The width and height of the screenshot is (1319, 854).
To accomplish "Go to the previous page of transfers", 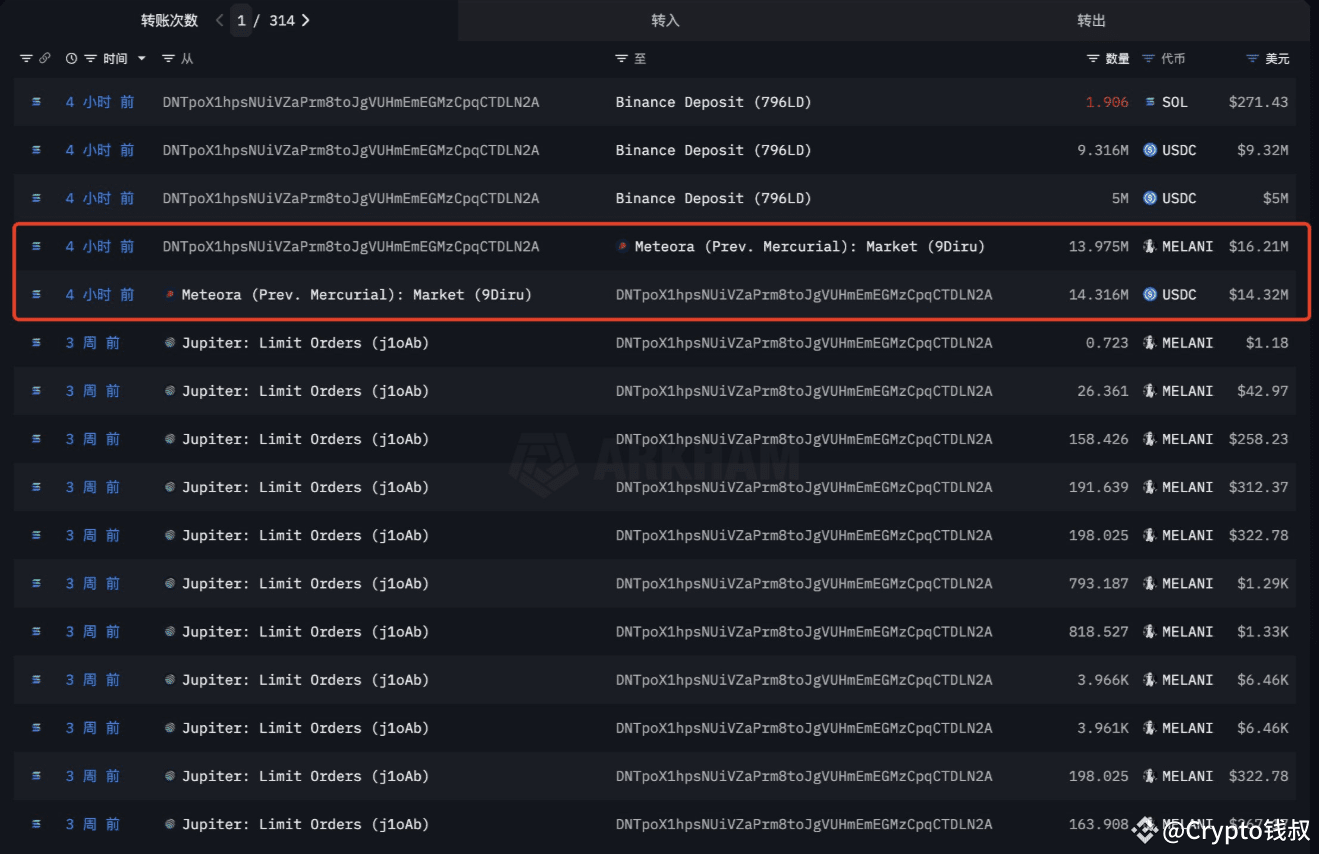I will tap(220, 20).
